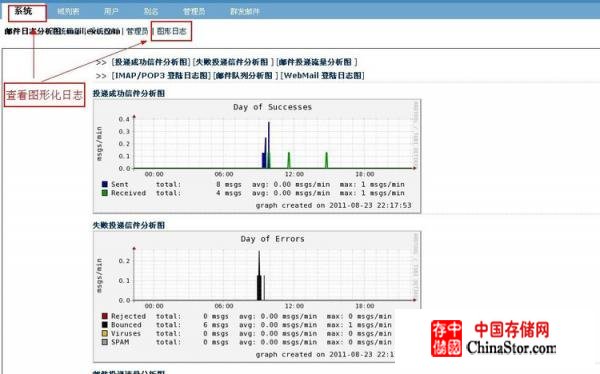
Task: Jump to 失败投递信件分析图 link
Action: (233, 62)
